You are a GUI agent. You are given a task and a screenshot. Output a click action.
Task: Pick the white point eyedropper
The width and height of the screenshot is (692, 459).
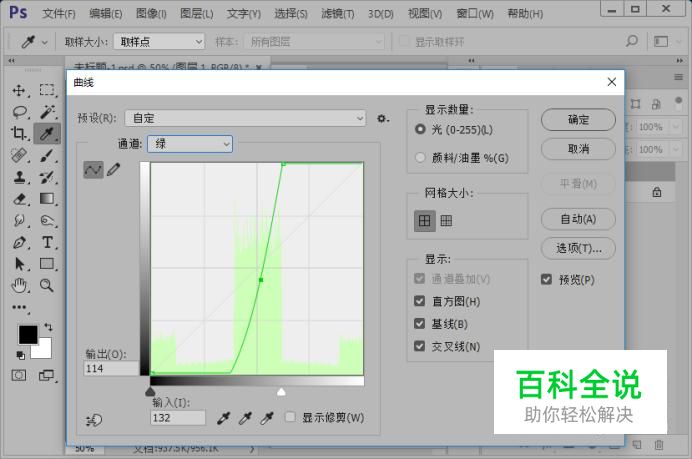pos(267,418)
